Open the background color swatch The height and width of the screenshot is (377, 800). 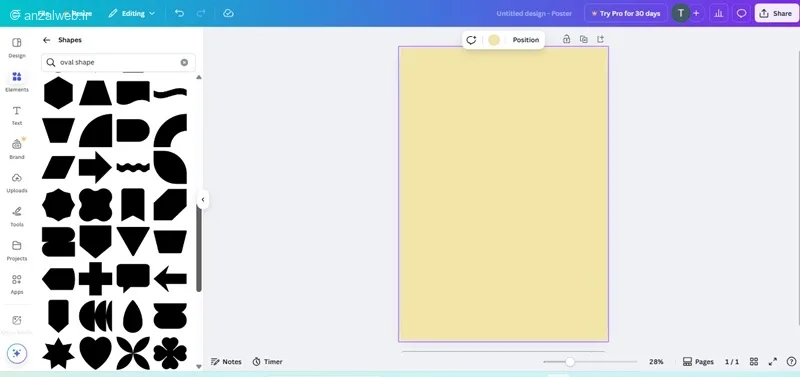[x=494, y=40]
